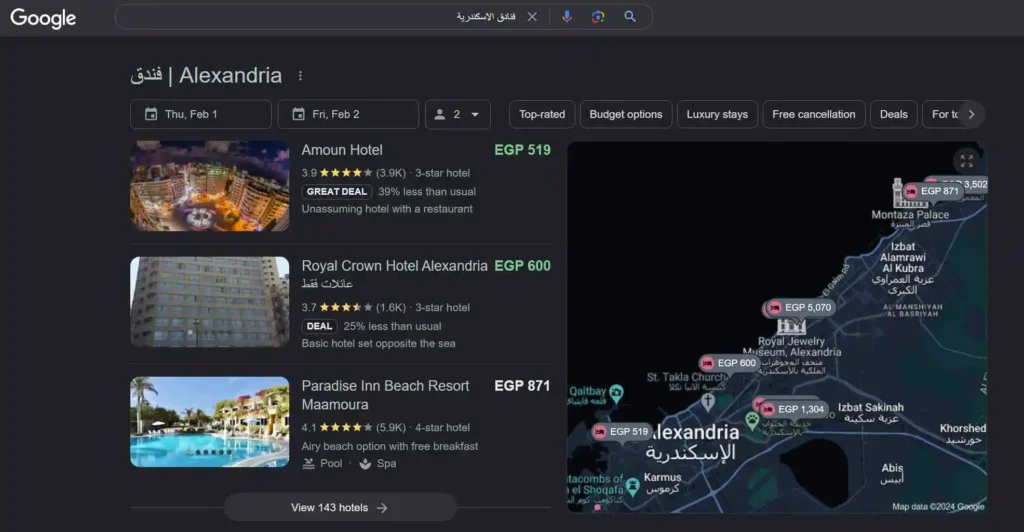
Task: Click the View 143 hotels button
Action: 340,507
